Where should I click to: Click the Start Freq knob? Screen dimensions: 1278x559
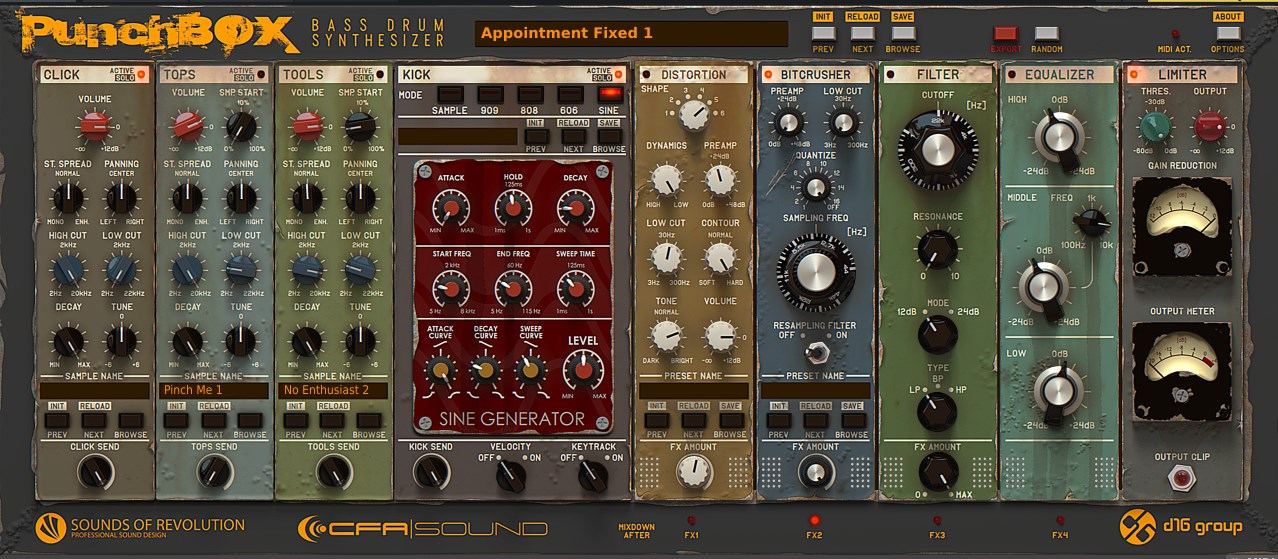click(450, 289)
